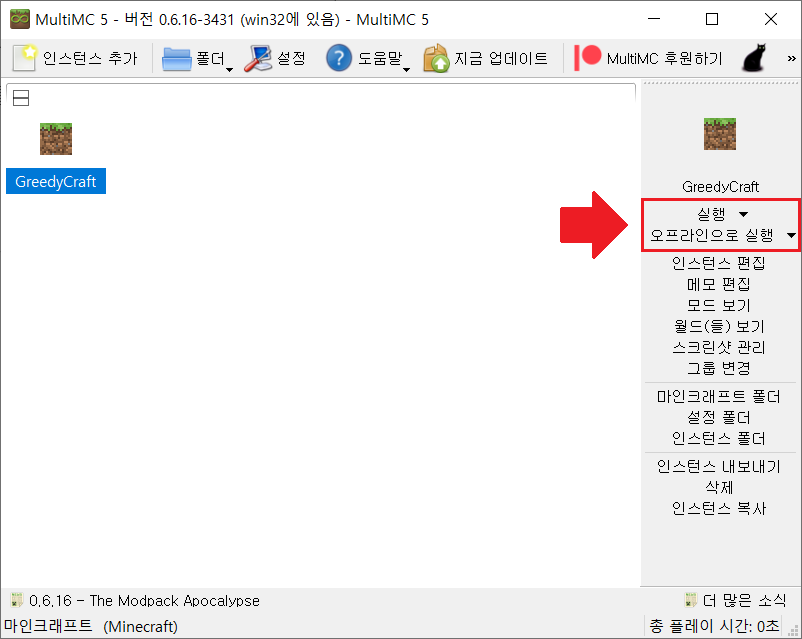Maximize the MultiMC 5 window
Viewport: 802px width, 639px height.
711,19
